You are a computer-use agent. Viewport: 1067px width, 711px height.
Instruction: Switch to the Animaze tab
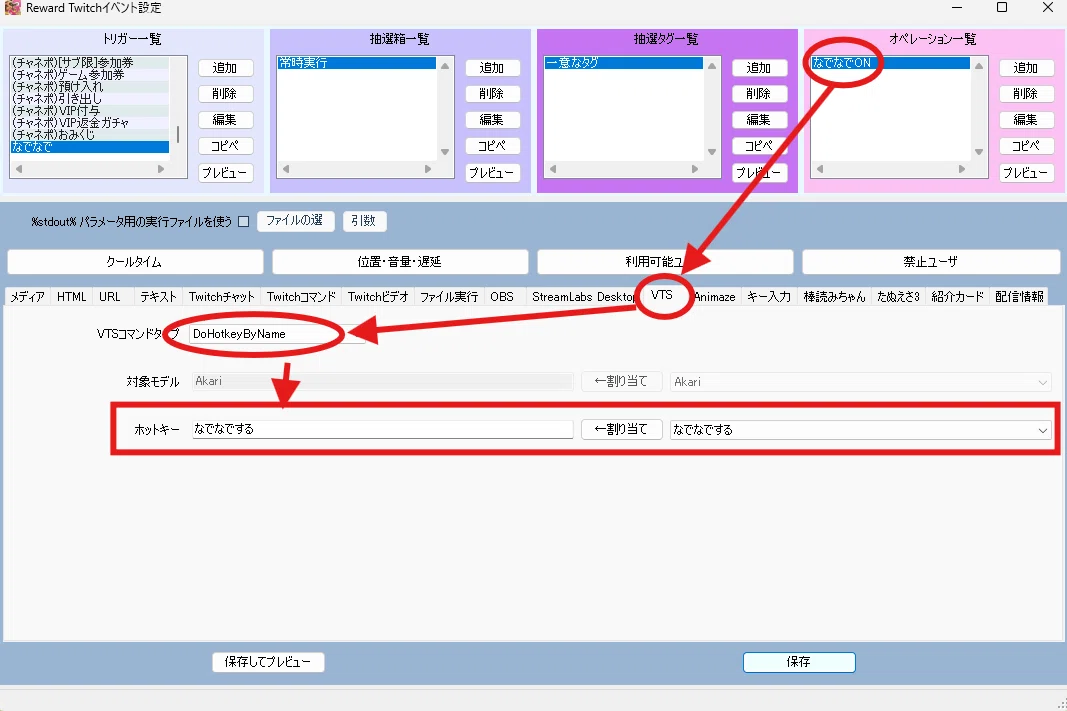[715, 297]
